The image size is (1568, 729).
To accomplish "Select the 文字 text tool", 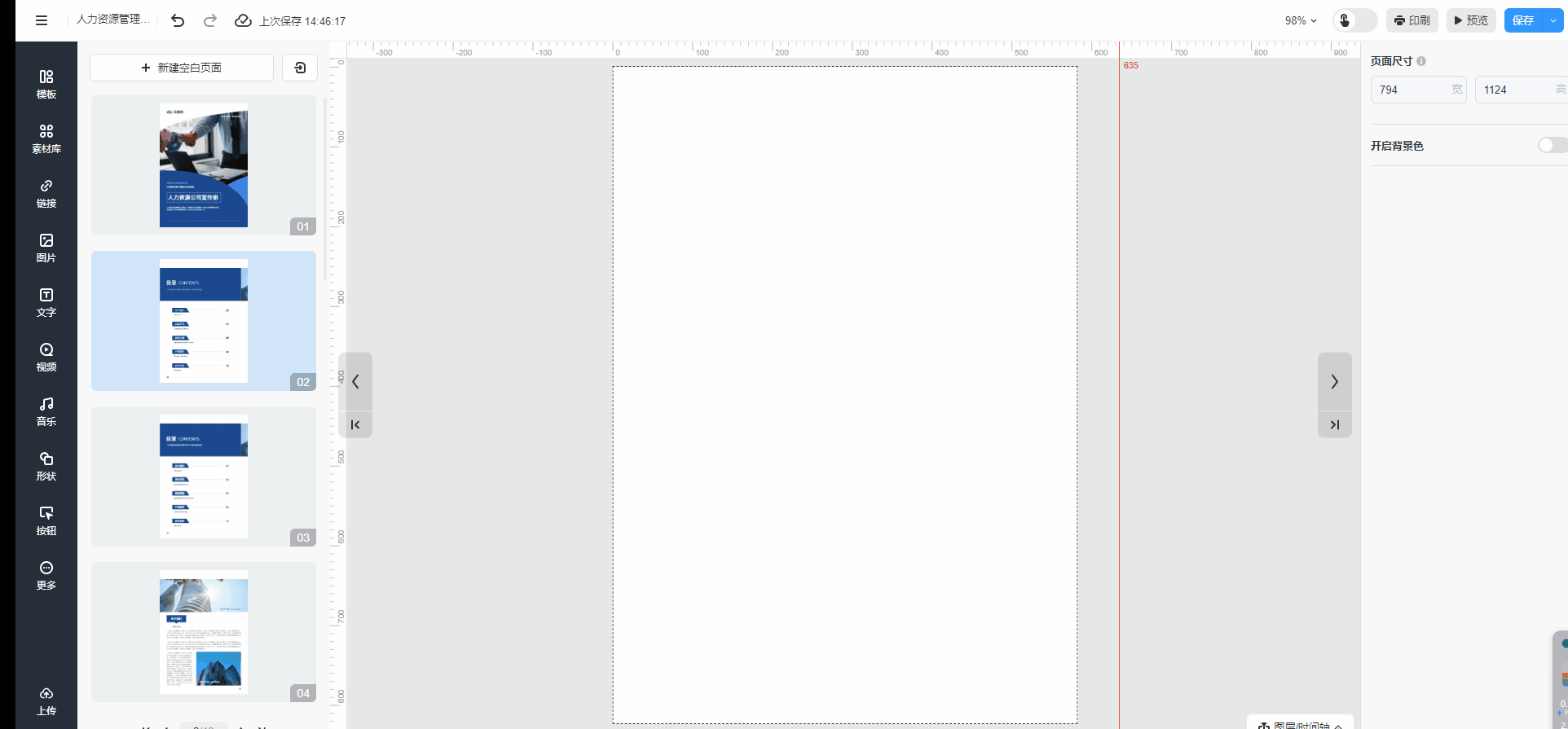I will pos(46,302).
